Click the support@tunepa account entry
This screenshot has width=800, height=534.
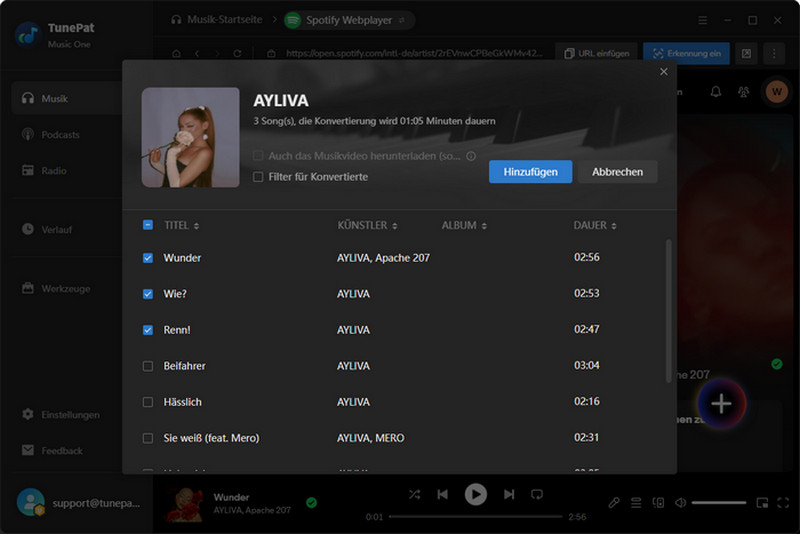78,503
